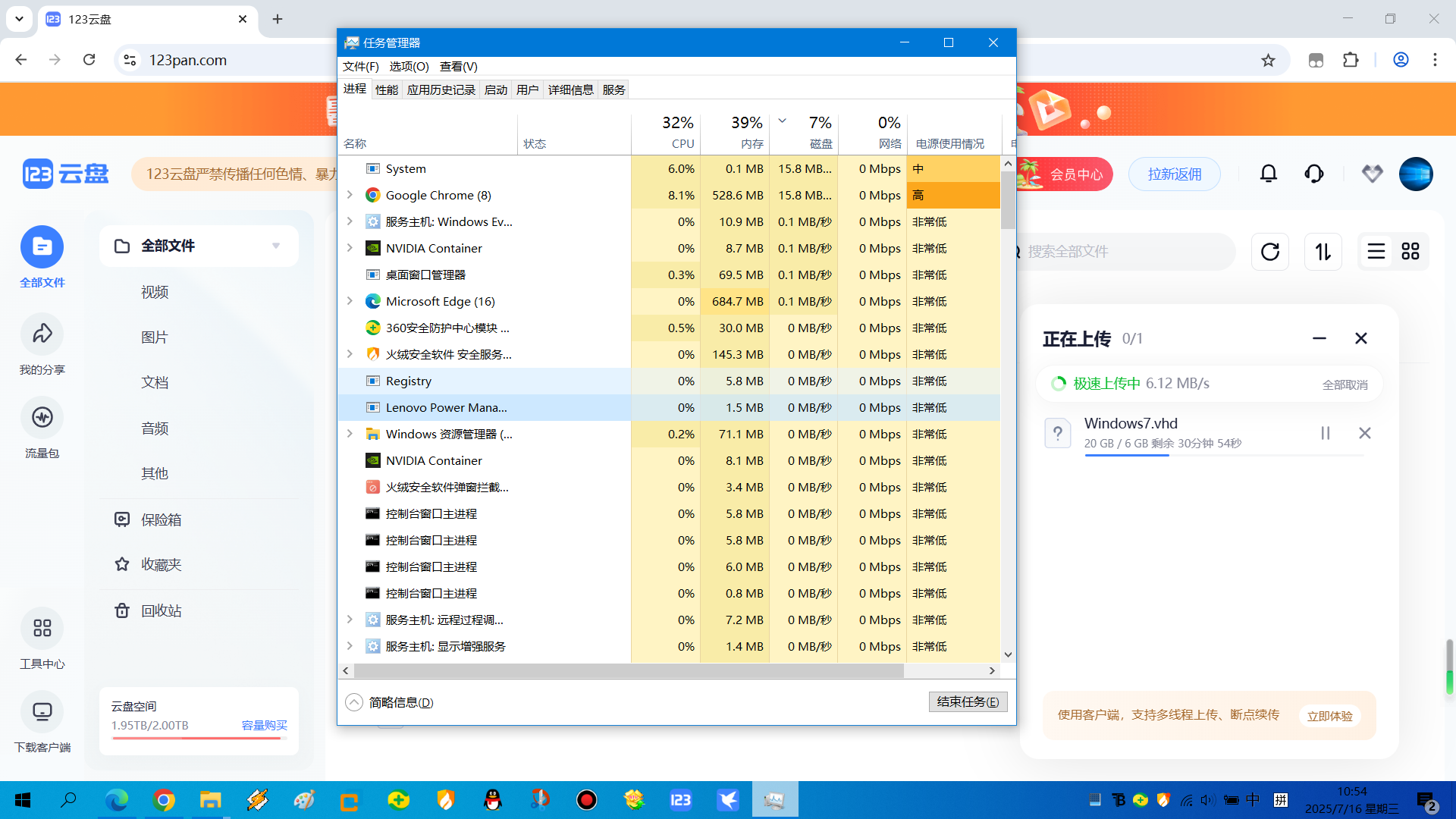1456x819 pixels.
Task: Open QQ penguin icon in taskbar
Action: pos(493,800)
